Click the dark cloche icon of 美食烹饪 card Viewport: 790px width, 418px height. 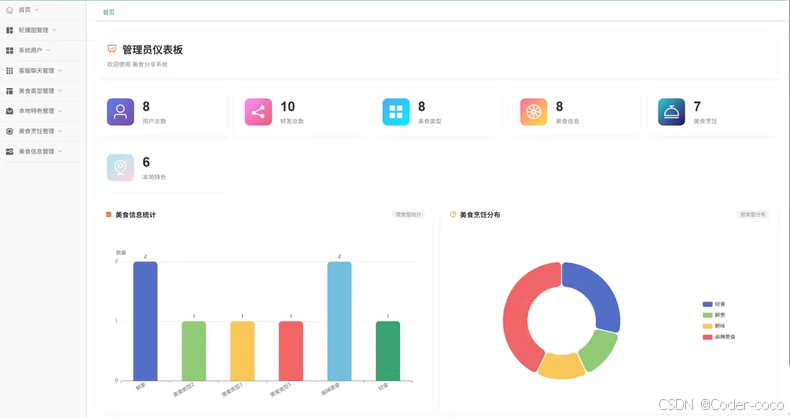click(x=672, y=112)
